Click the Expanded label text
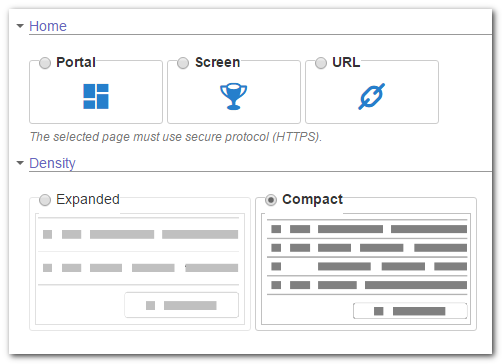This screenshot has width=502, height=364. [88, 199]
